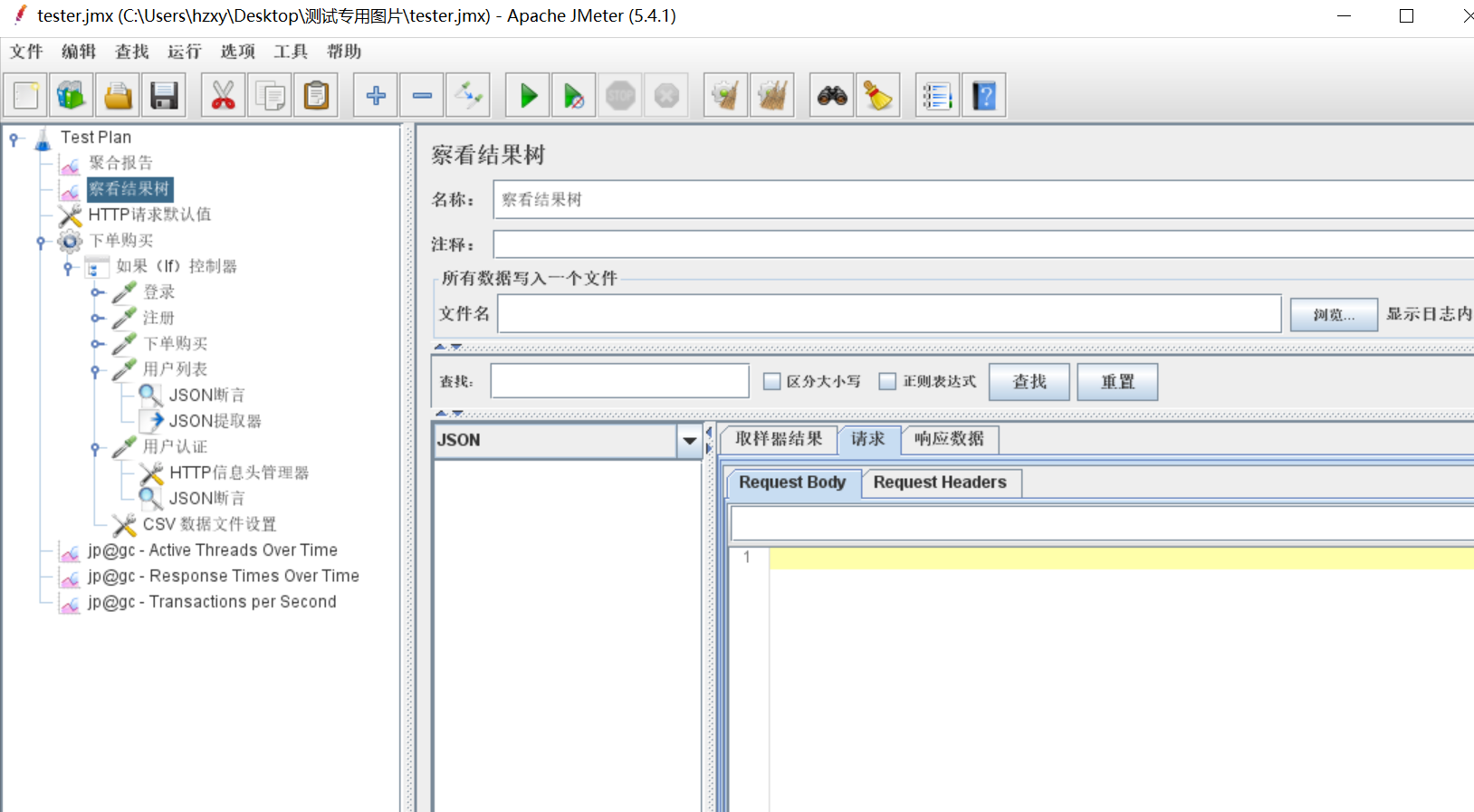Select the CSV 数据文件设置 element
The height and width of the screenshot is (812, 1474).
[209, 524]
